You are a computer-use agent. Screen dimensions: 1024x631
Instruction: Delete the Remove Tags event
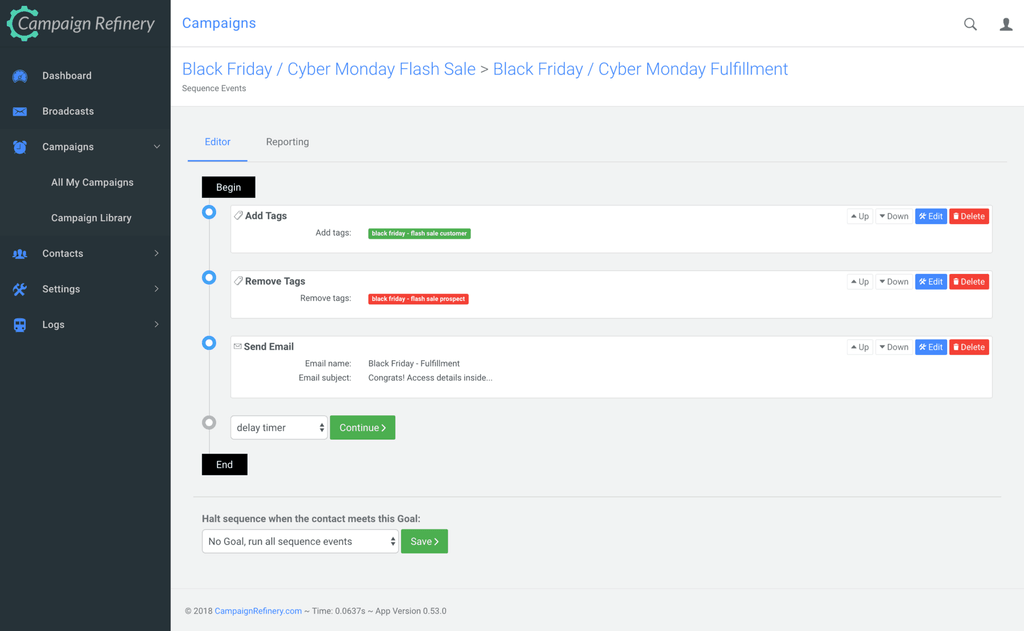969,282
